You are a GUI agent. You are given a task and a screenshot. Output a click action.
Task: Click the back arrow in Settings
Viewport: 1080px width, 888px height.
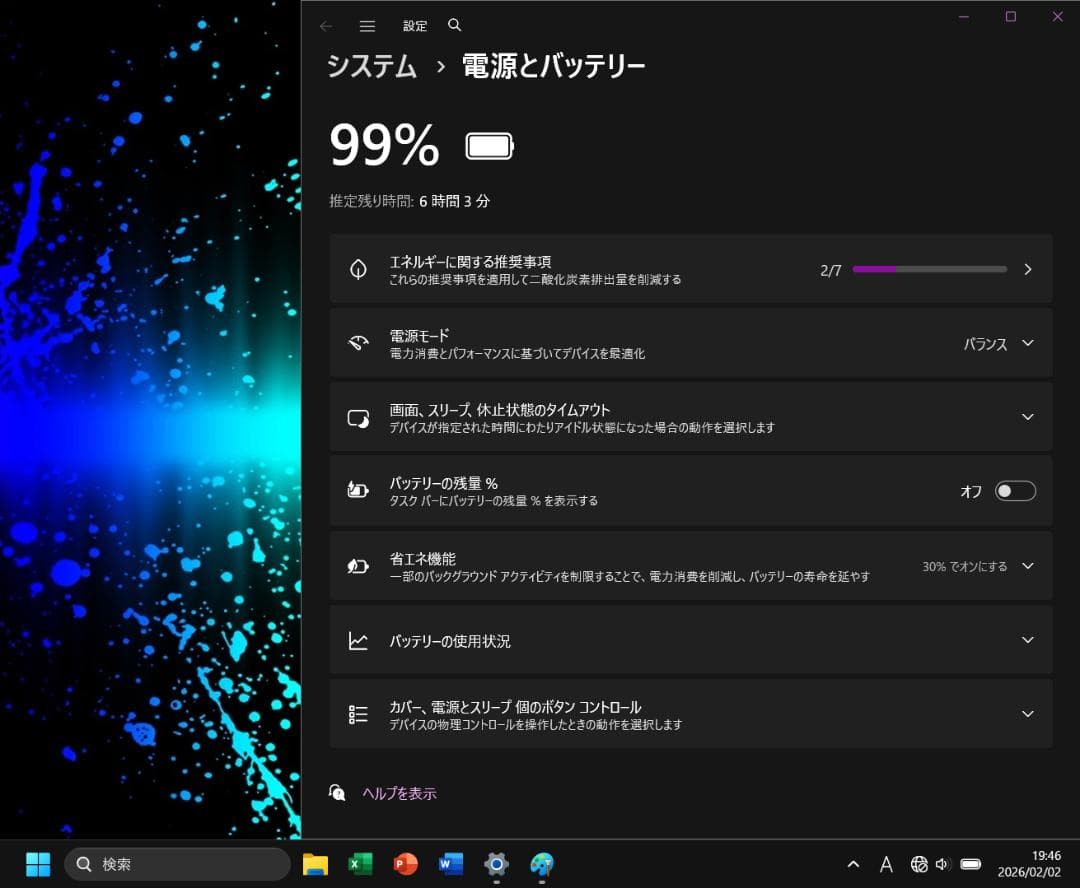(x=326, y=26)
